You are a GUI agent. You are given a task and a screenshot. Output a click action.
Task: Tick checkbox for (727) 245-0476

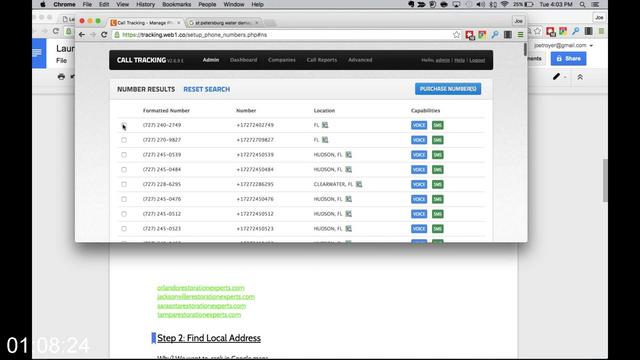click(124, 199)
